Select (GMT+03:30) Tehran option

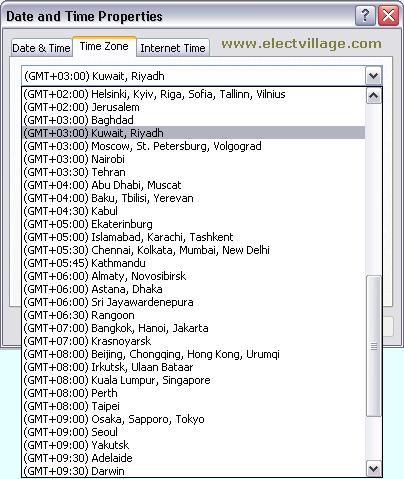click(193, 172)
